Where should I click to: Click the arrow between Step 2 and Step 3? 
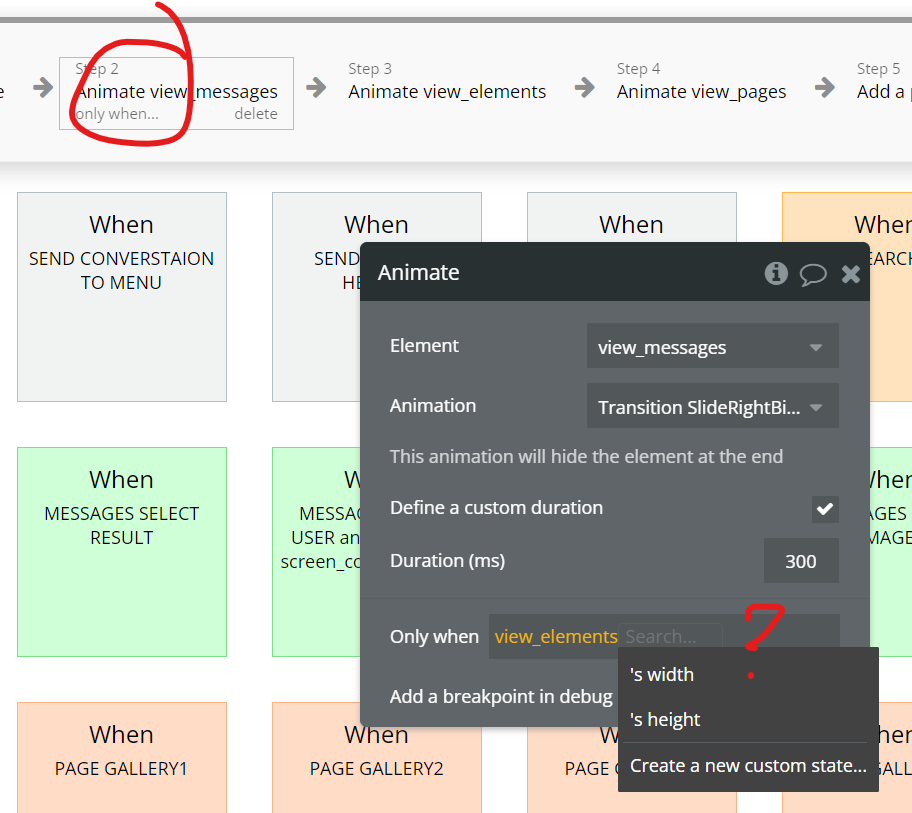[x=316, y=88]
